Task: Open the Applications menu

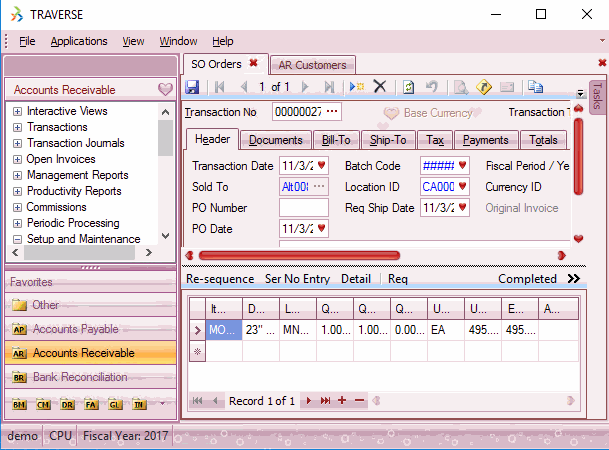Action: pos(79,41)
